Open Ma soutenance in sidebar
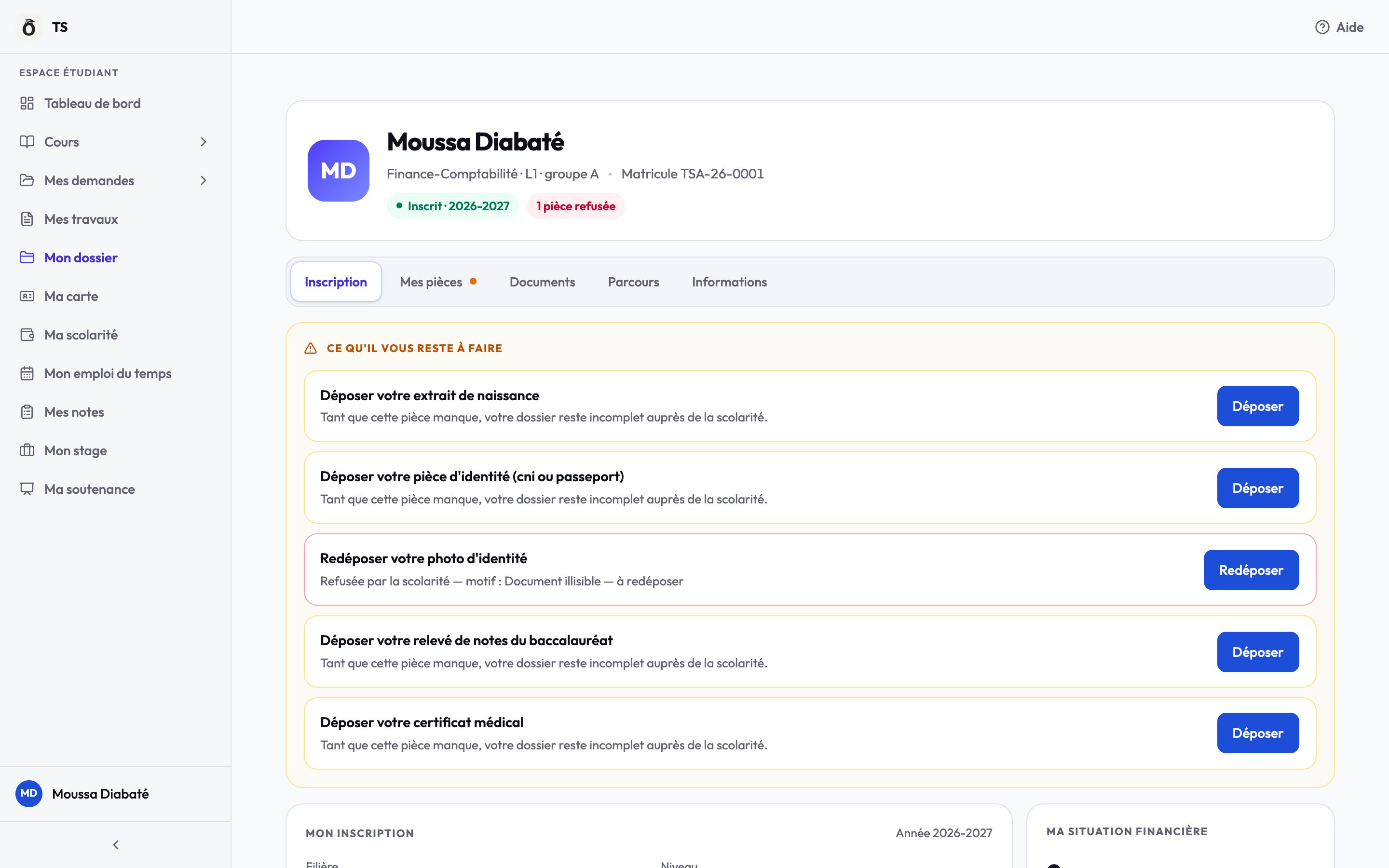The image size is (1389, 868). coord(115,489)
